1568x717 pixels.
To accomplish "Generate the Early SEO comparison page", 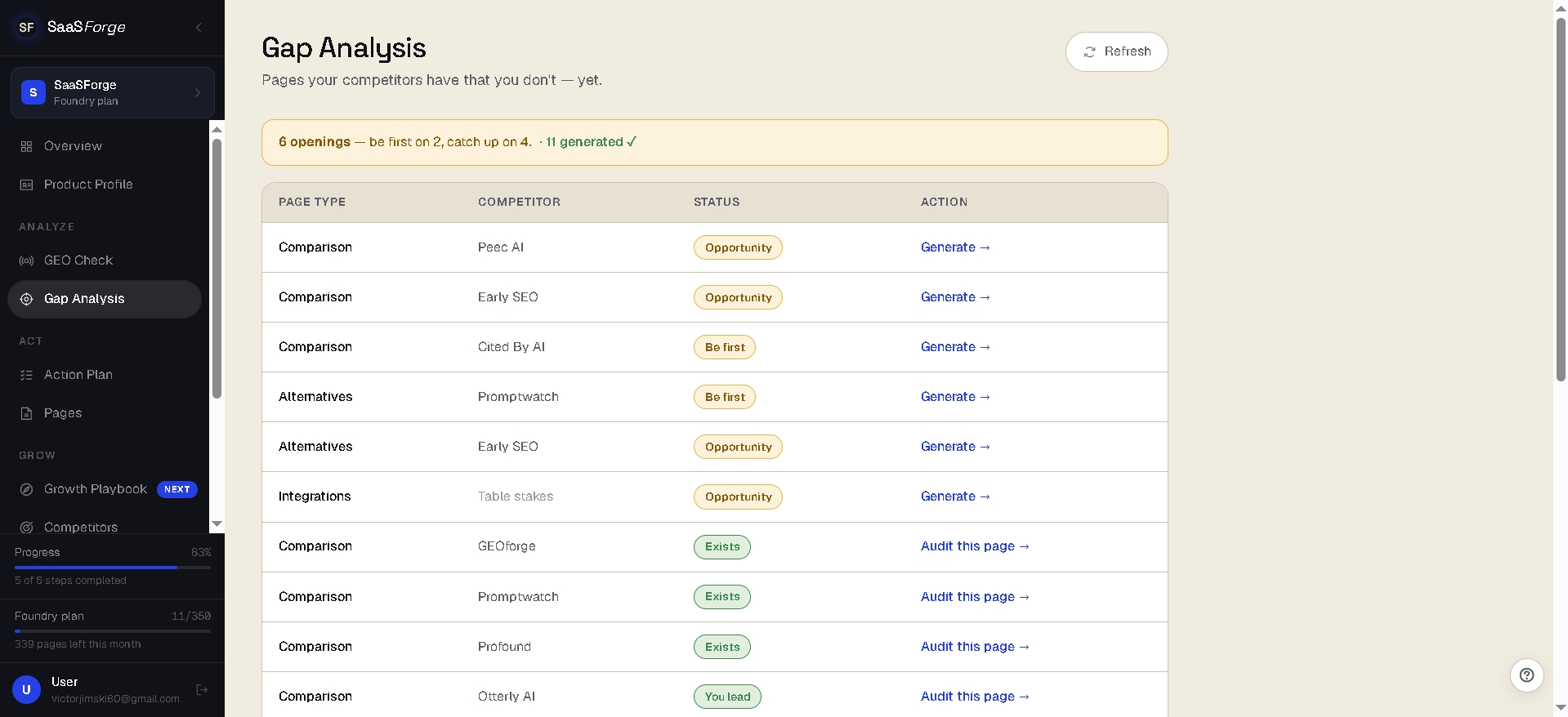I will coord(955,297).
